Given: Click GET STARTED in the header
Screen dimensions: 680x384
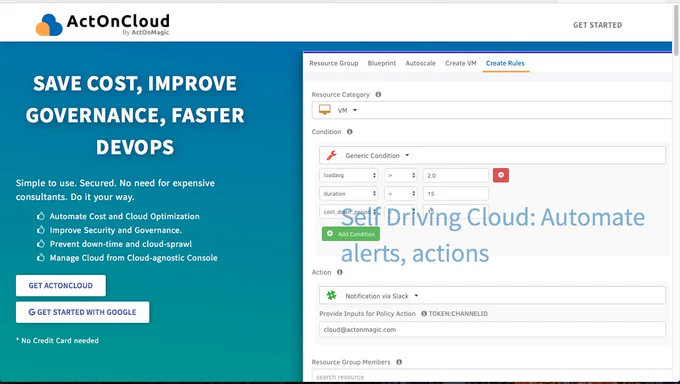Looking at the screenshot, I should tap(597, 25).
